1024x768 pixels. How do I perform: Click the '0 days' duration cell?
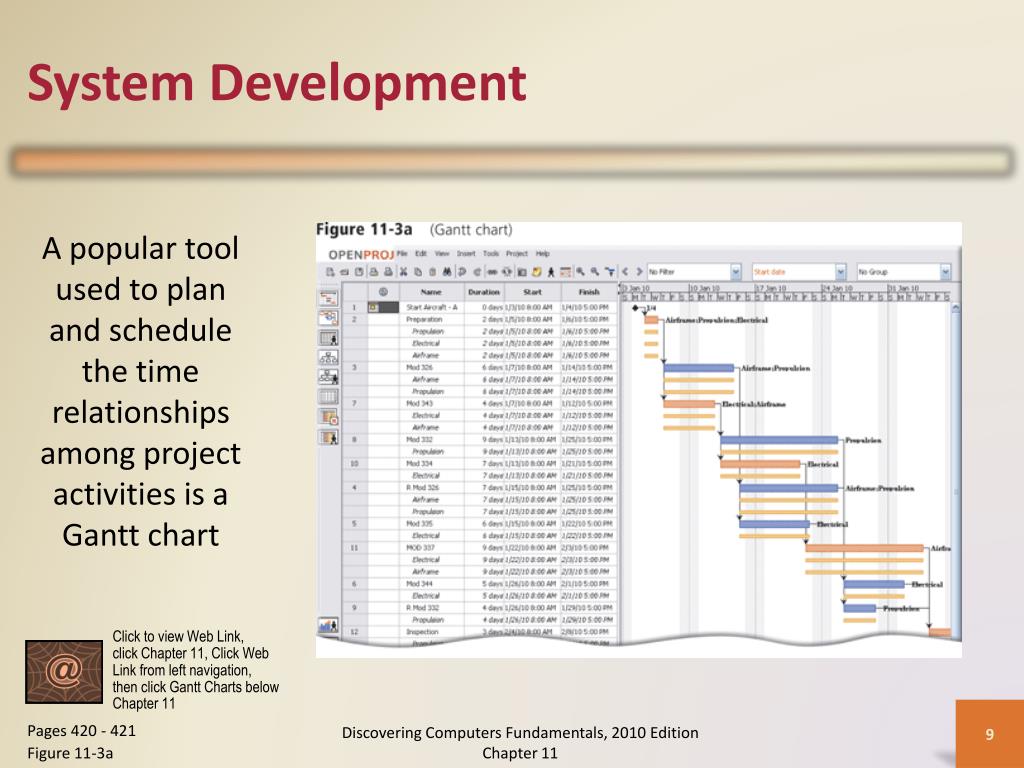[x=484, y=307]
